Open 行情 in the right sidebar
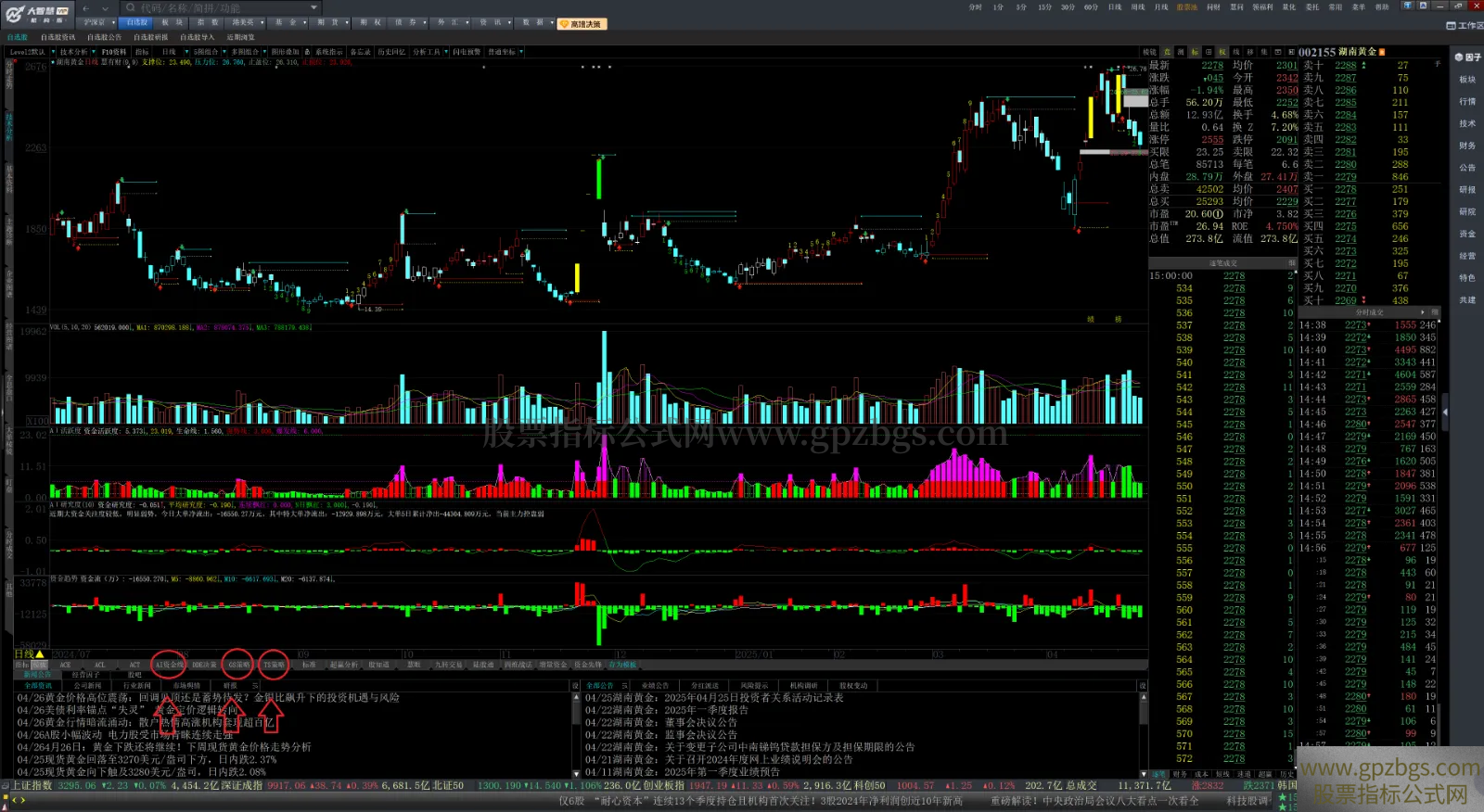1484x812 pixels. tap(1467, 102)
